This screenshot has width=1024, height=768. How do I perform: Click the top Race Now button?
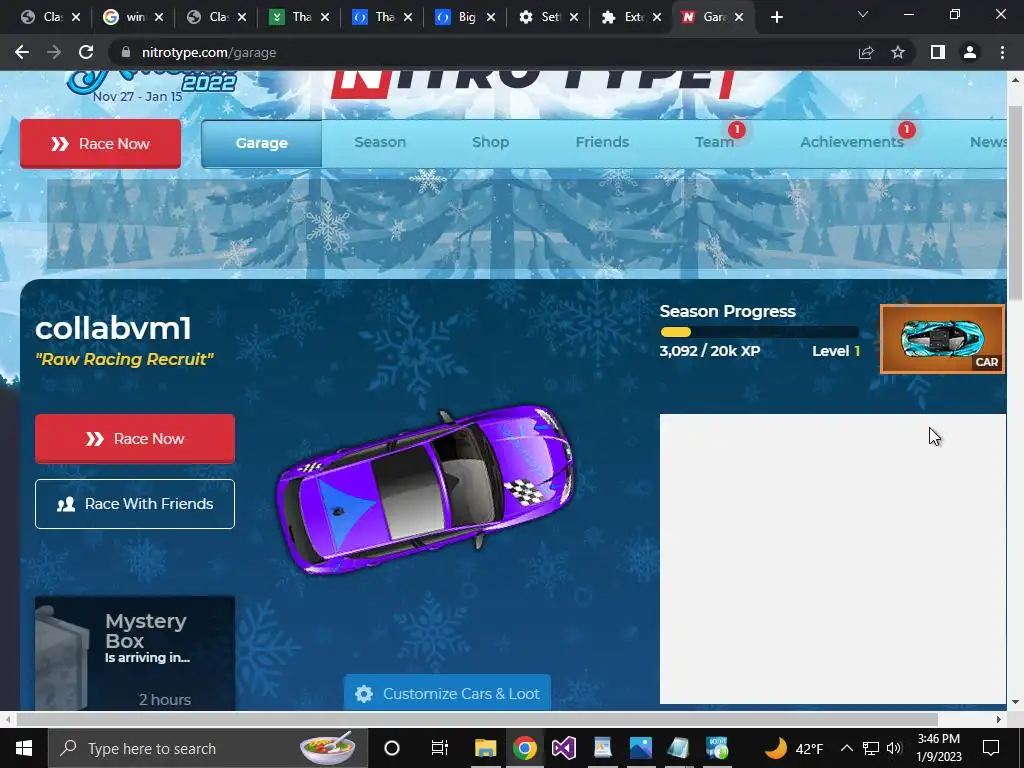tap(101, 144)
